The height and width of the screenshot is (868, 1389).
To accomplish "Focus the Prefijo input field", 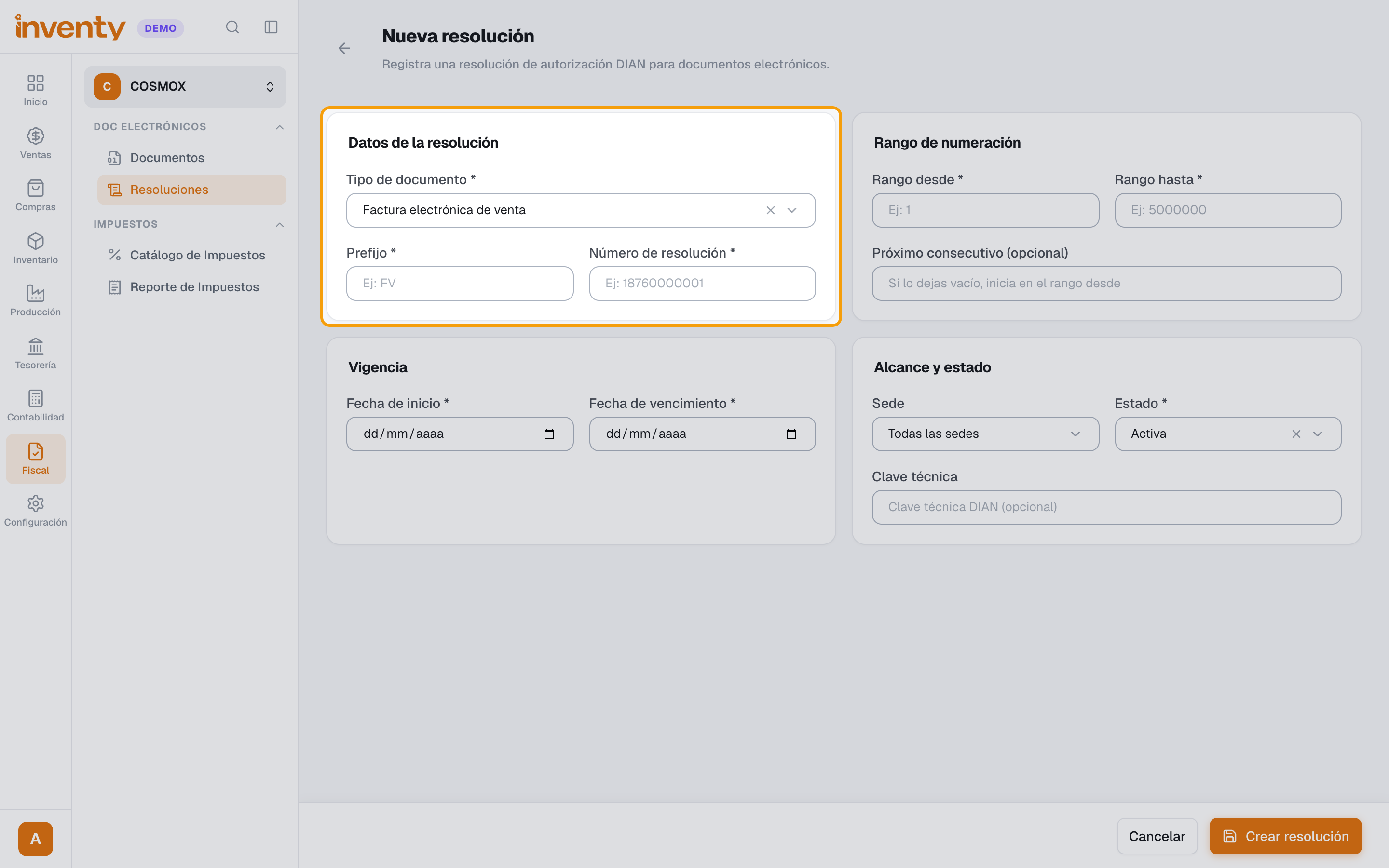I will (459, 284).
